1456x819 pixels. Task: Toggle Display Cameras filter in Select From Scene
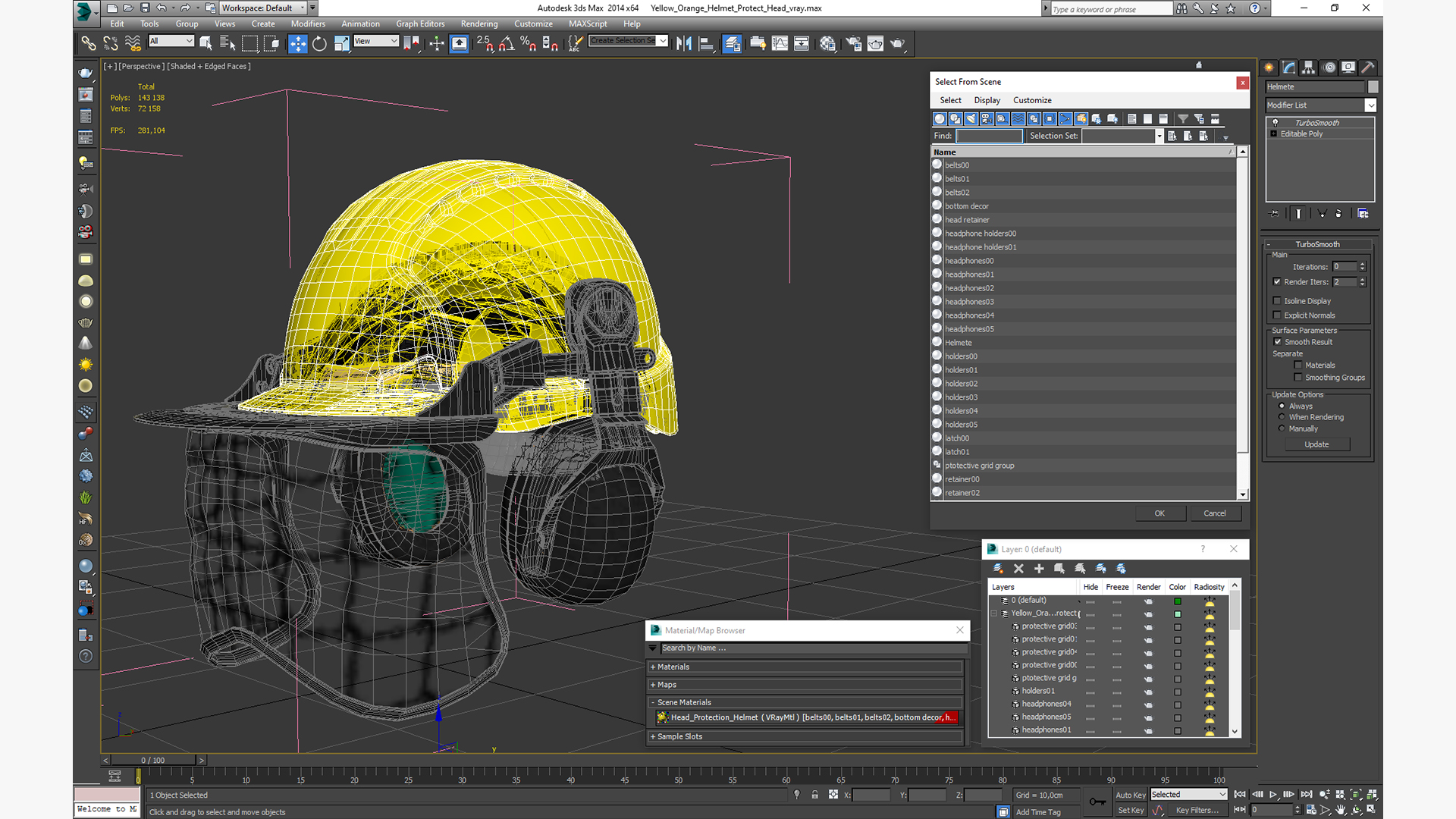click(x=987, y=119)
